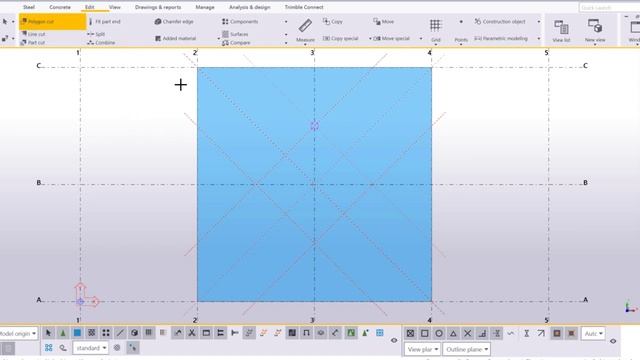The height and width of the screenshot is (360, 640).
Task: Toggle the crossed-tools (X) selection switch
Action: tap(191, 333)
